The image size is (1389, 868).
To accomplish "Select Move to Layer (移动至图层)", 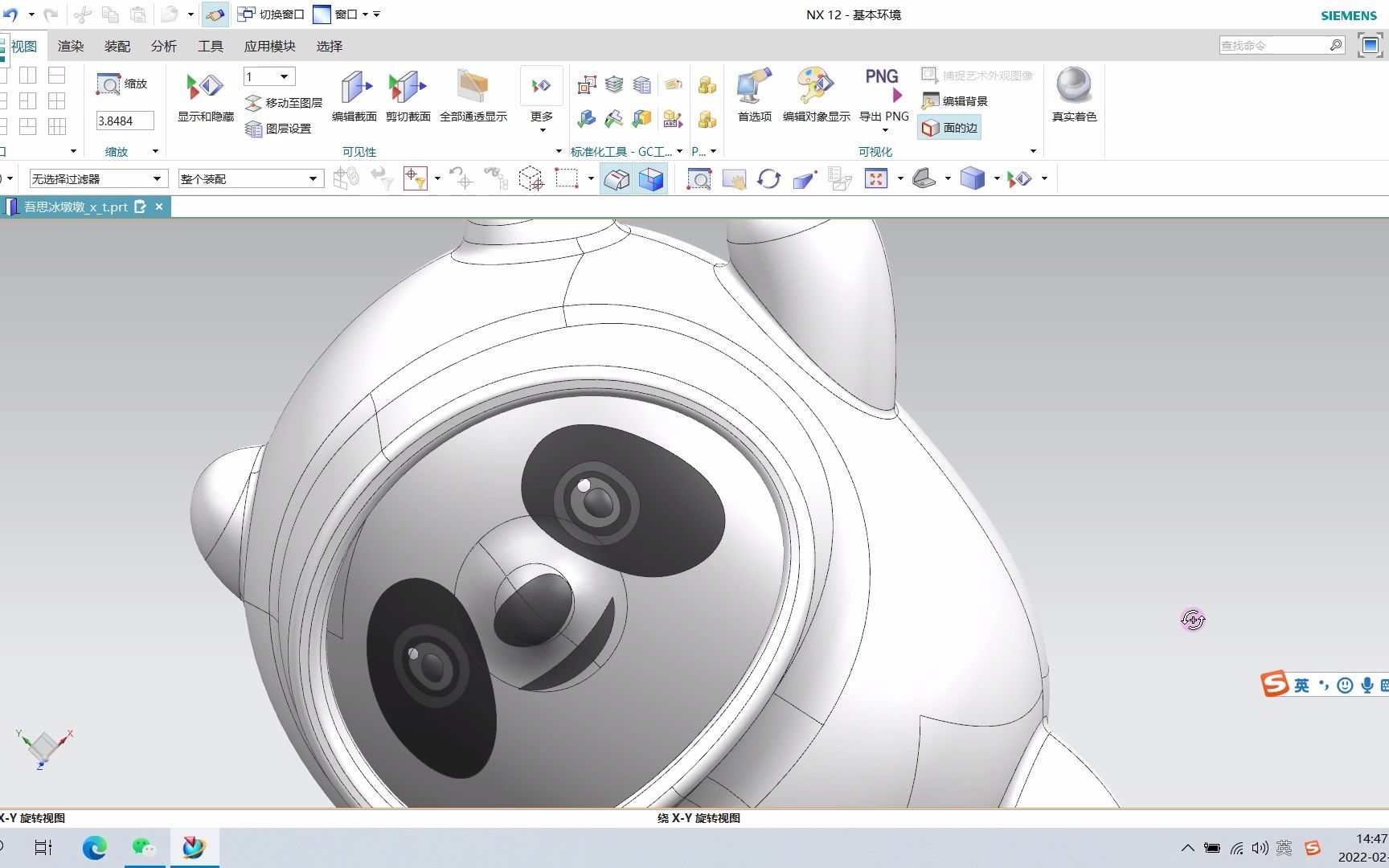I will point(284,103).
